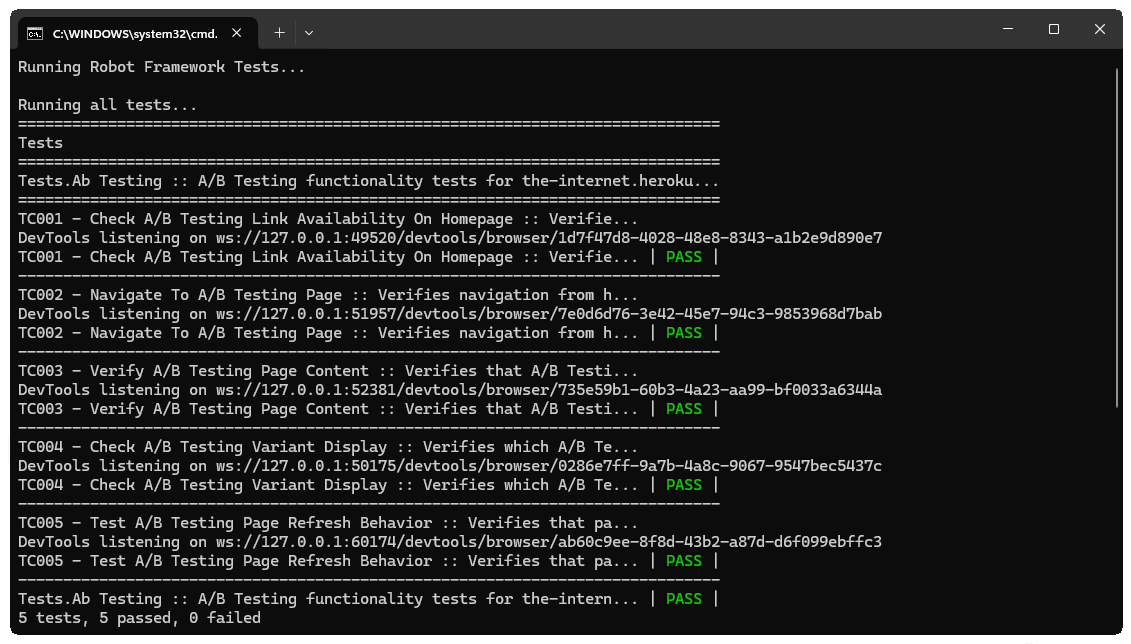Image resolution: width=1131 pixels, height=644 pixels.
Task: Click the green PASS status for TC003
Action: point(684,409)
